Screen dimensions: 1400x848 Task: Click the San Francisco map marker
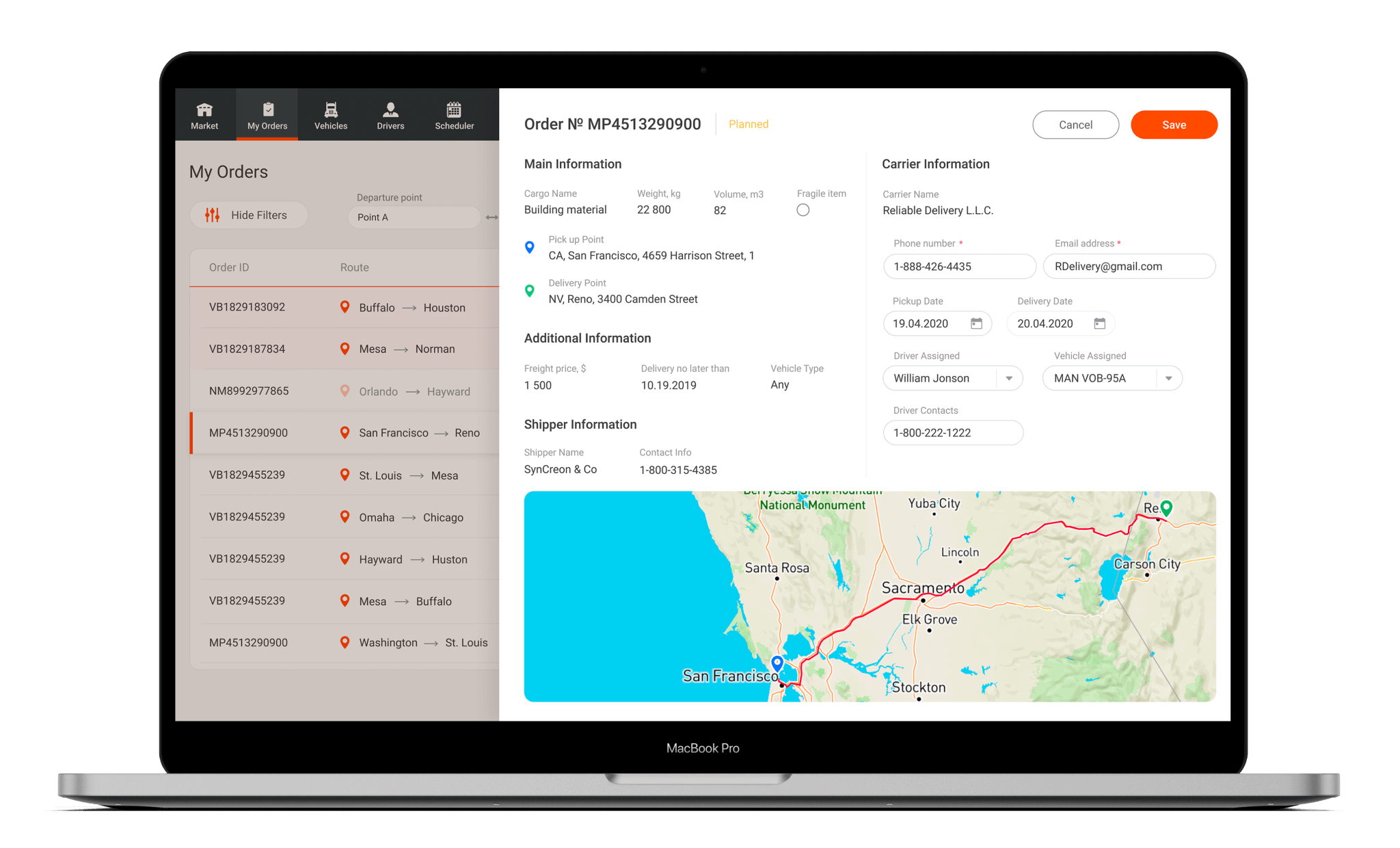[x=777, y=663]
